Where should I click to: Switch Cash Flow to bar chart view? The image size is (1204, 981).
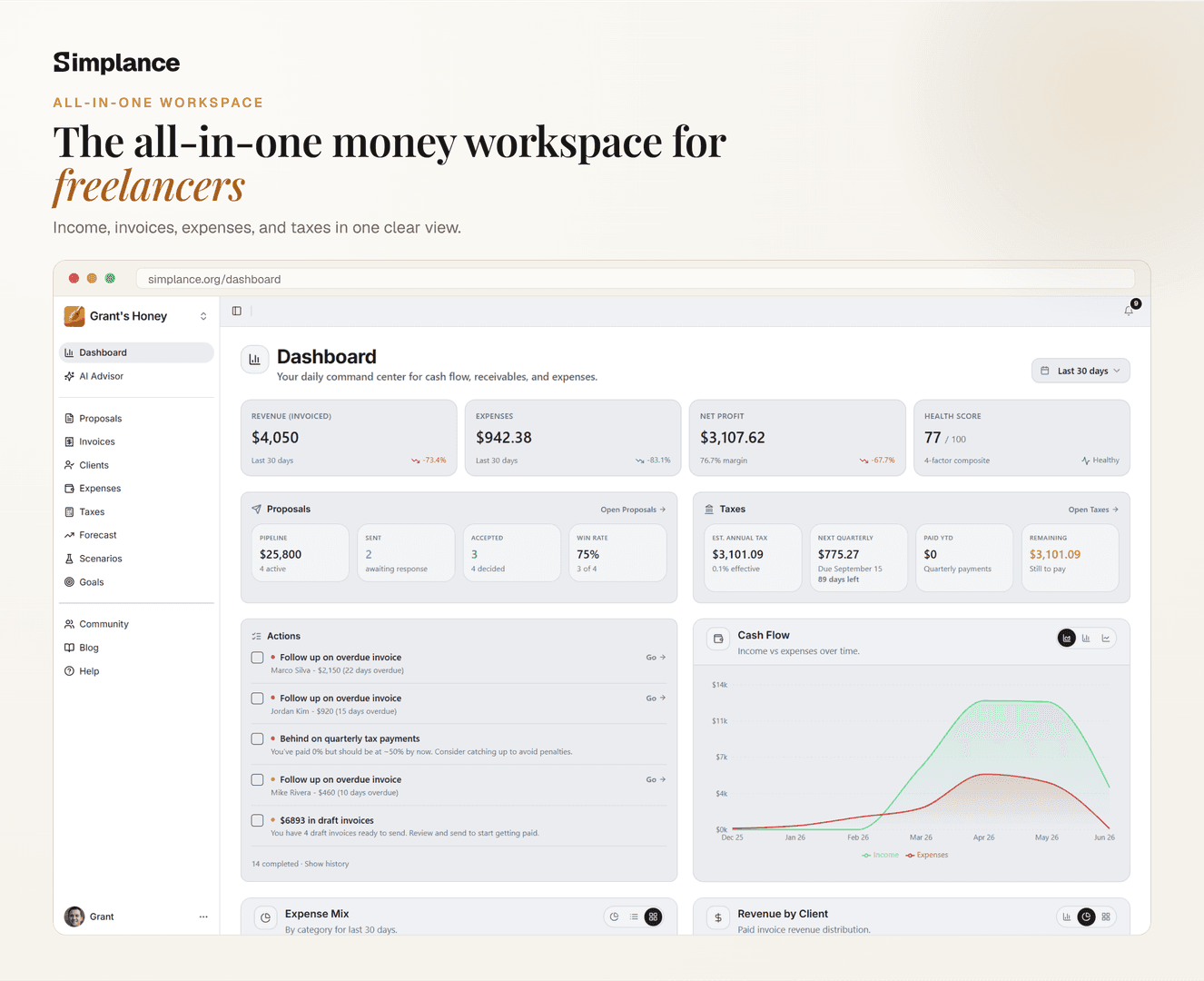1086,639
